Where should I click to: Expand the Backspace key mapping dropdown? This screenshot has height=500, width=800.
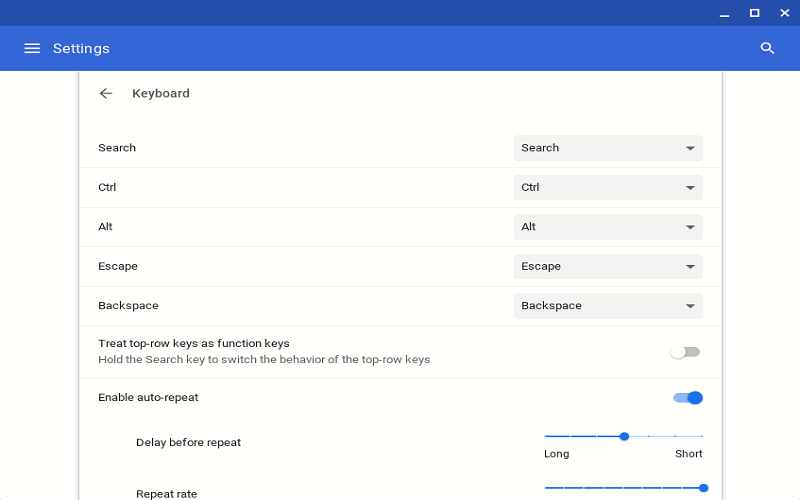click(608, 306)
